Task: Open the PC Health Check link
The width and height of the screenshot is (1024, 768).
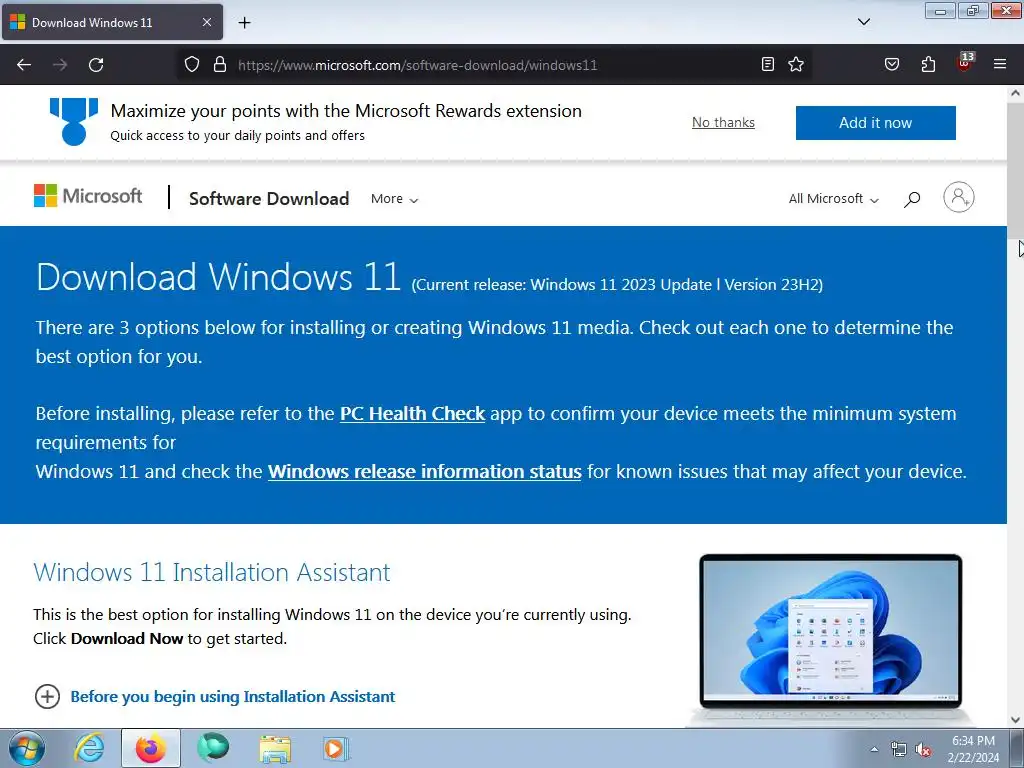Action: click(412, 413)
